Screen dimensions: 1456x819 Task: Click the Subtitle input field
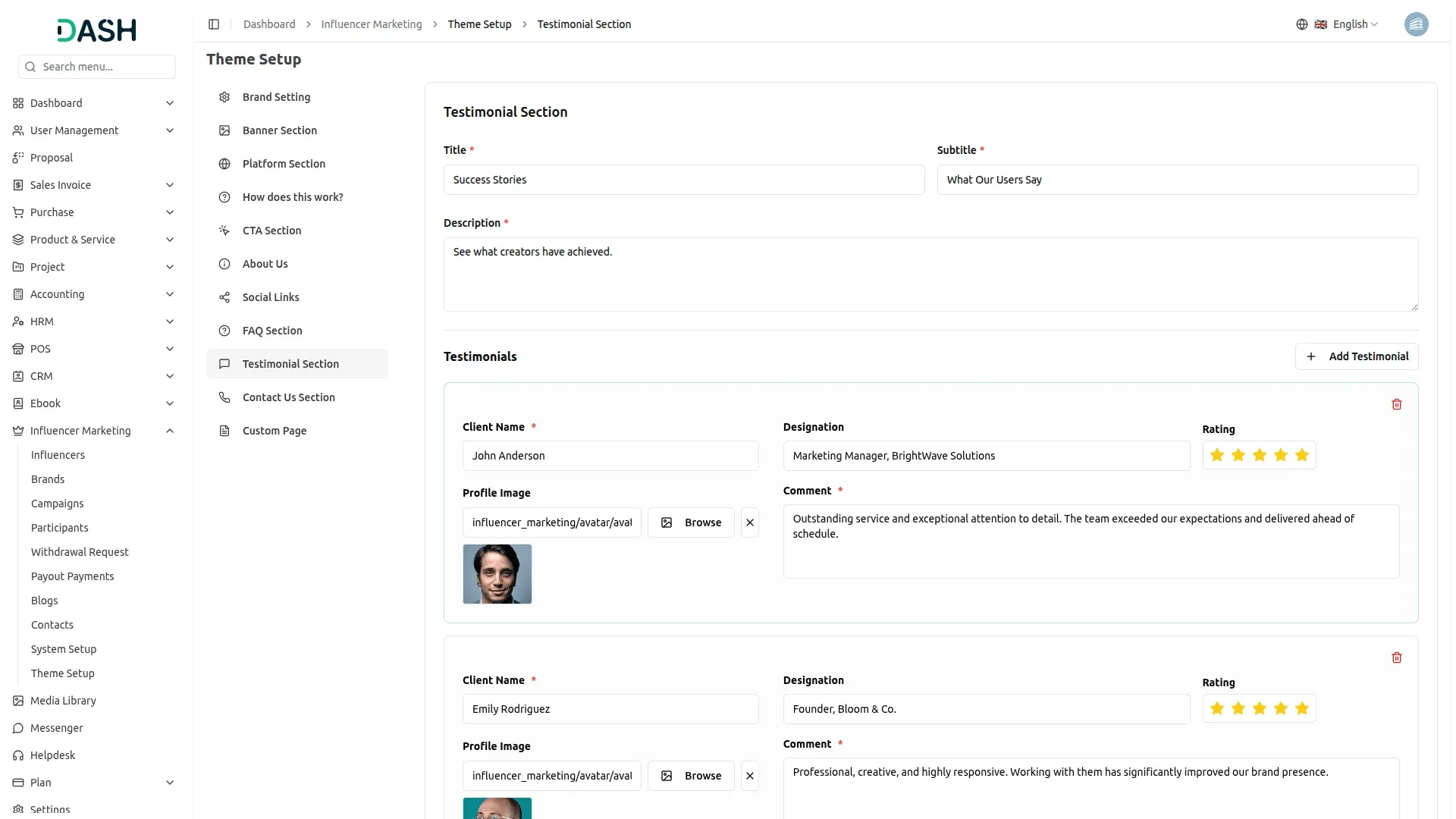[1177, 180]
